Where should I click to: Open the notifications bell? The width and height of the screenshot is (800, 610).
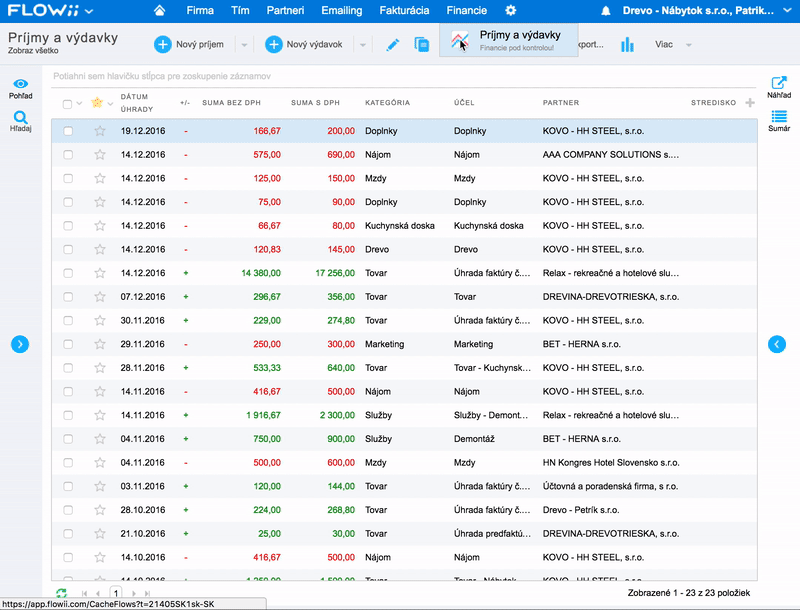click(x=606, y=11)
